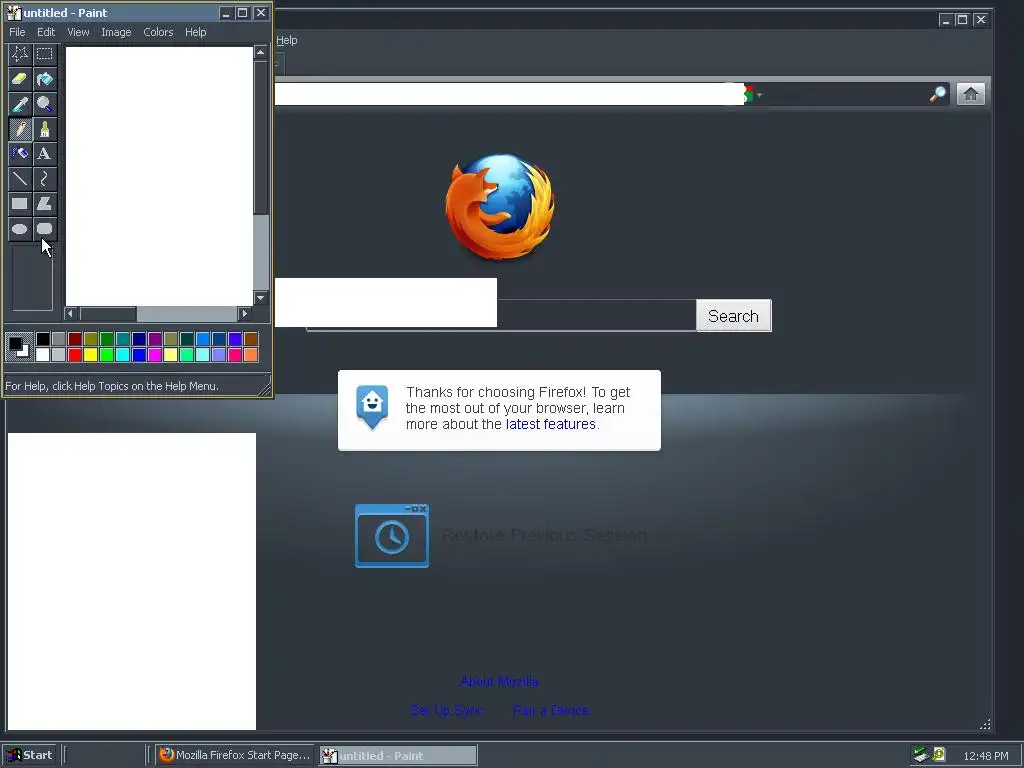Viewport: 1024px width, 768px height.
Task: Follow the 'latest features' link
Action: tap(551, 424)
